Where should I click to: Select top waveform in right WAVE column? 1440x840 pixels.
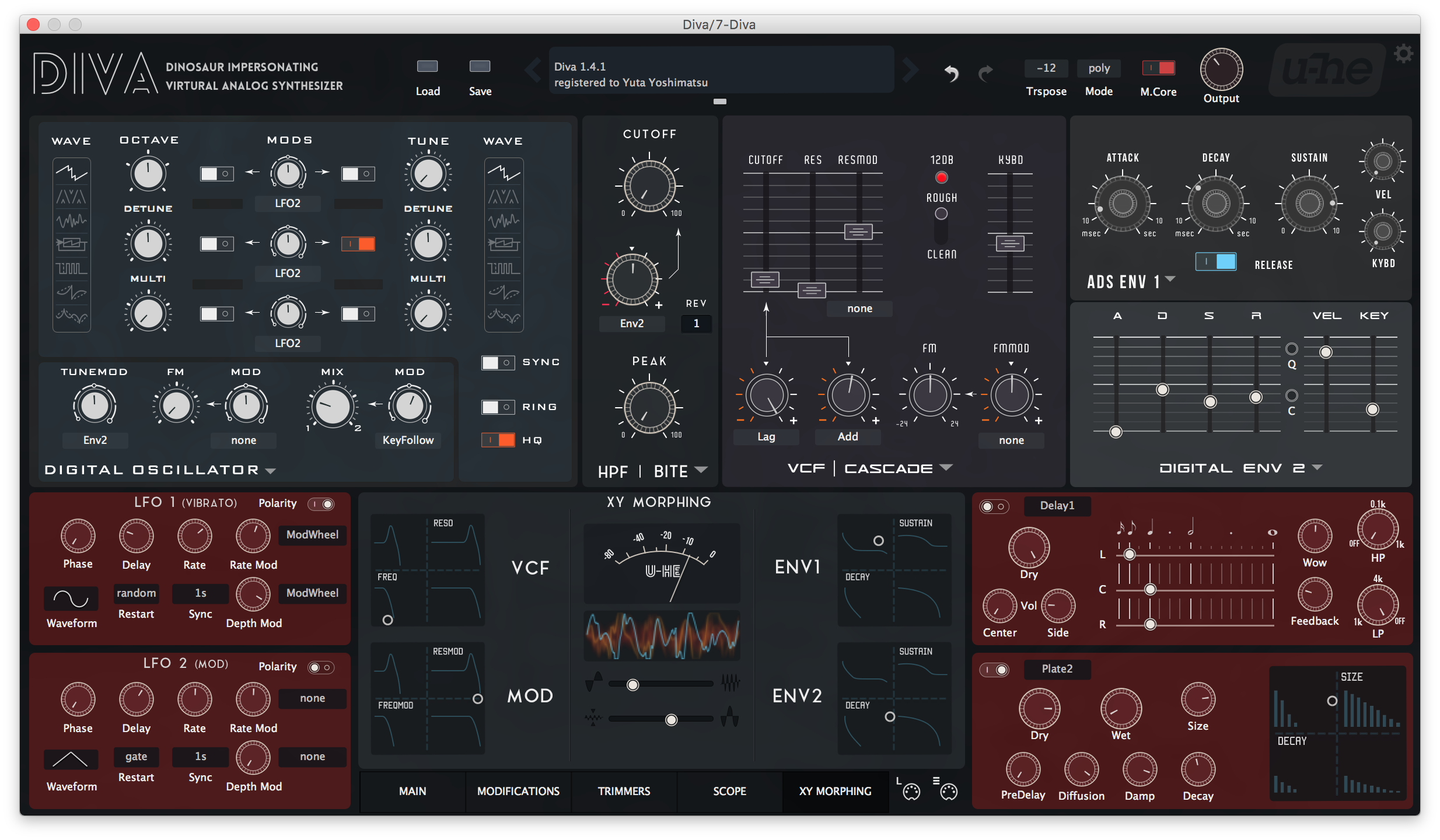click(504, 173)
